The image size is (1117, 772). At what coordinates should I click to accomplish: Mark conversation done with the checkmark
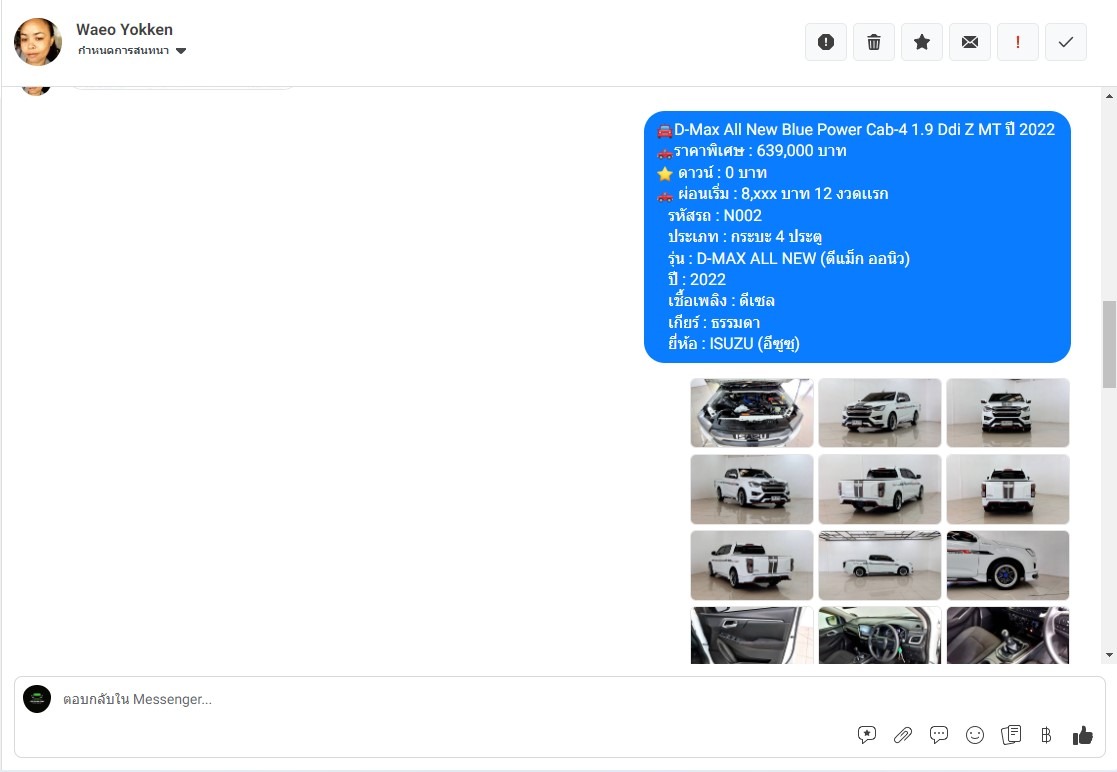coord(1066,42)
